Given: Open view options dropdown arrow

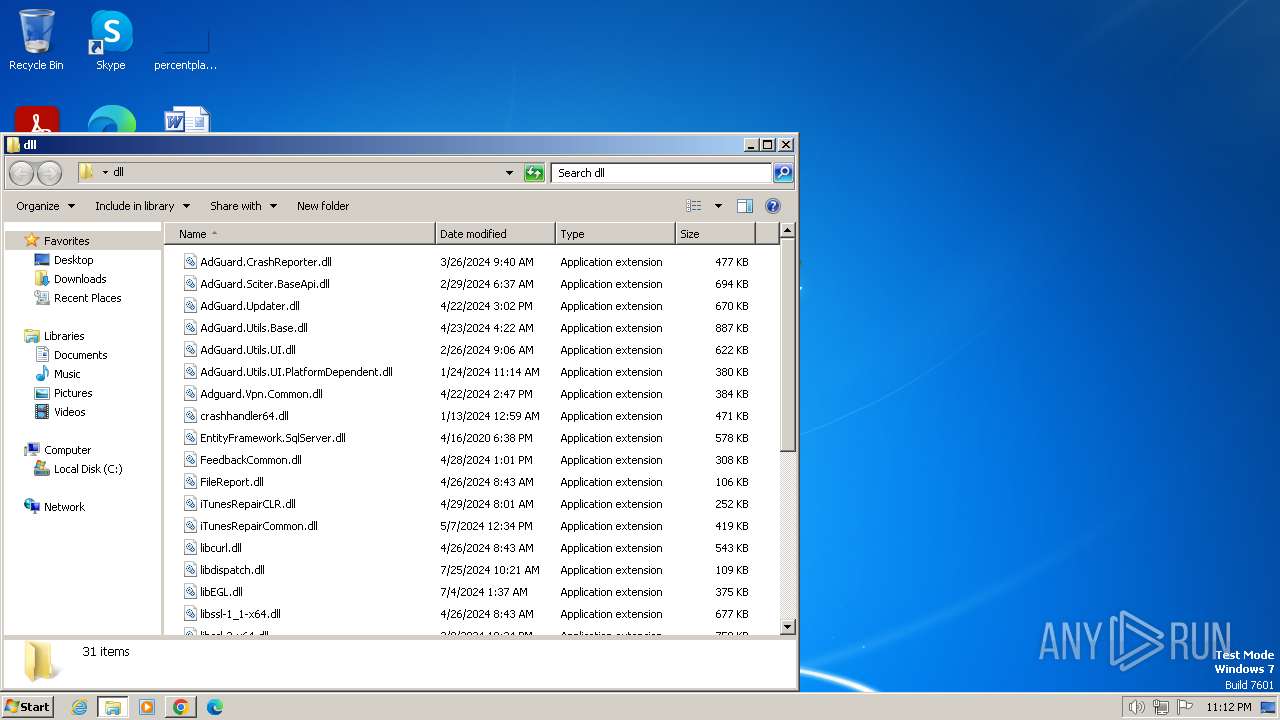Looking at the screenshot, I should coord(718,206).
